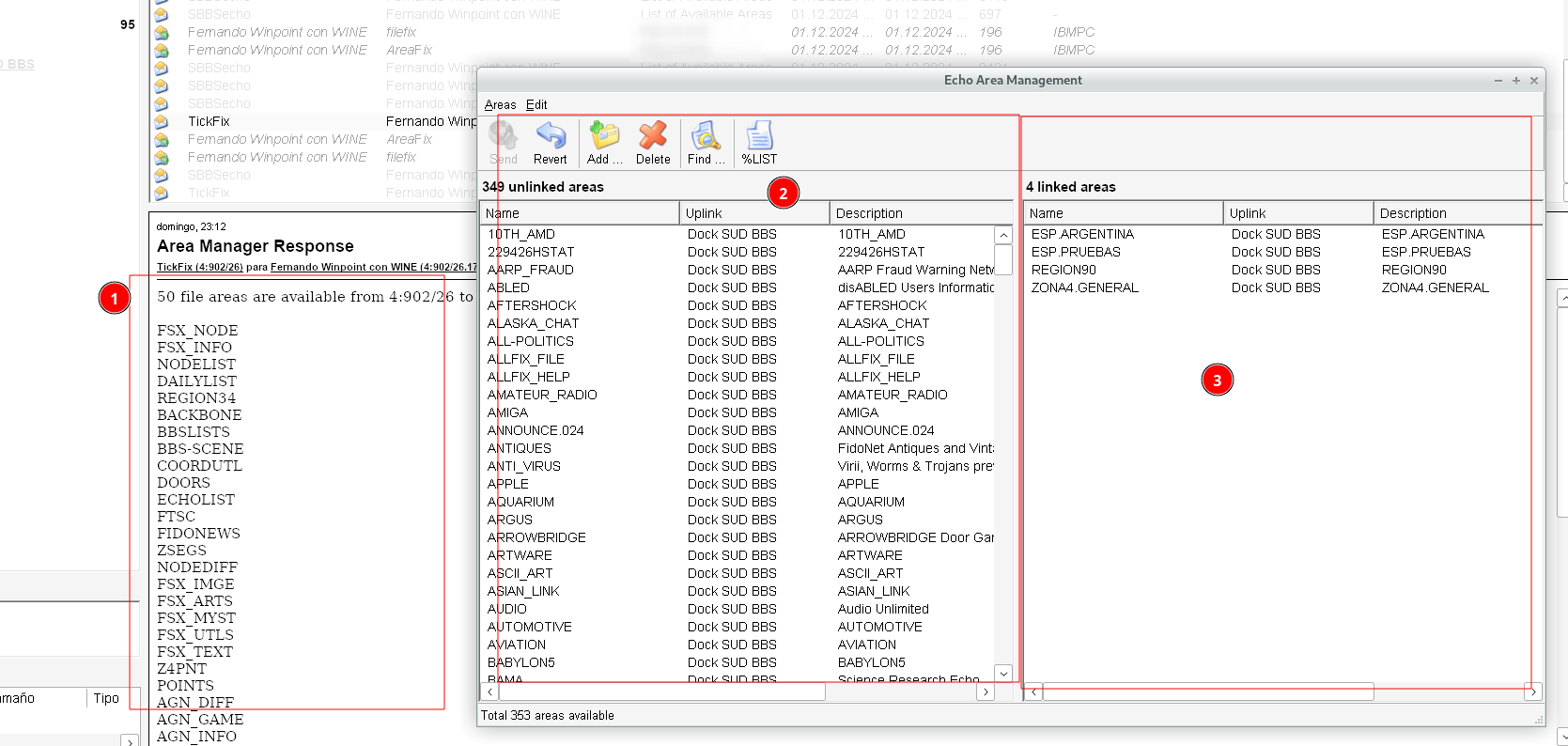The height and width of the screenshot is (746, 1568).
Task: Select the TickFix message icon in list
Action: coord(162,122)
